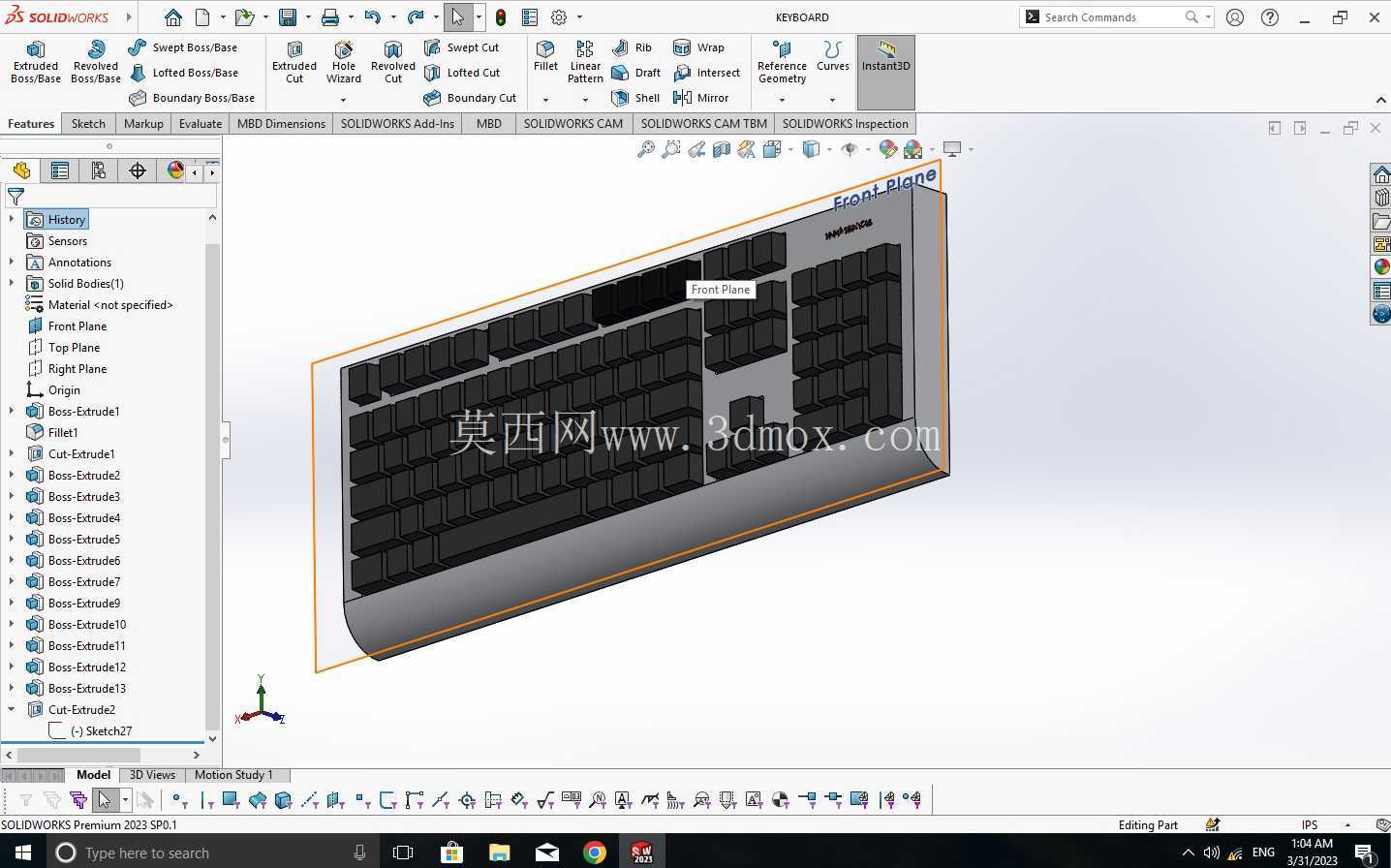Screen dimensions: 1391x868
Task: Pick the Boundary Boss/Base tool
Action: 192,98
